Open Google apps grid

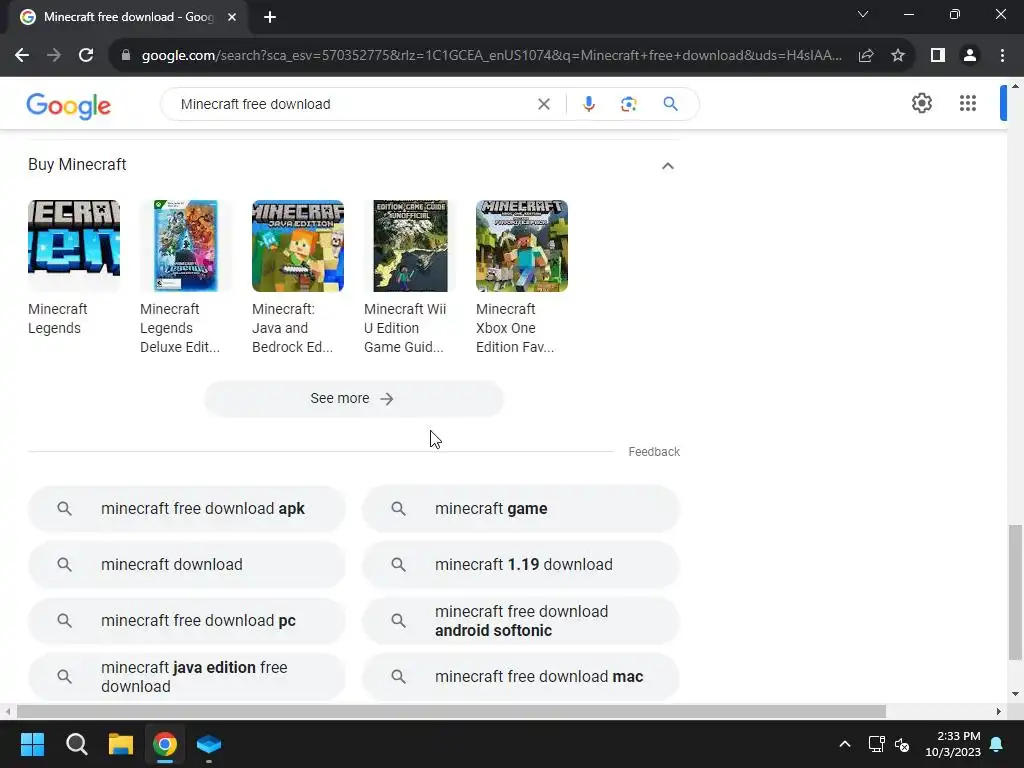[968, 103]
